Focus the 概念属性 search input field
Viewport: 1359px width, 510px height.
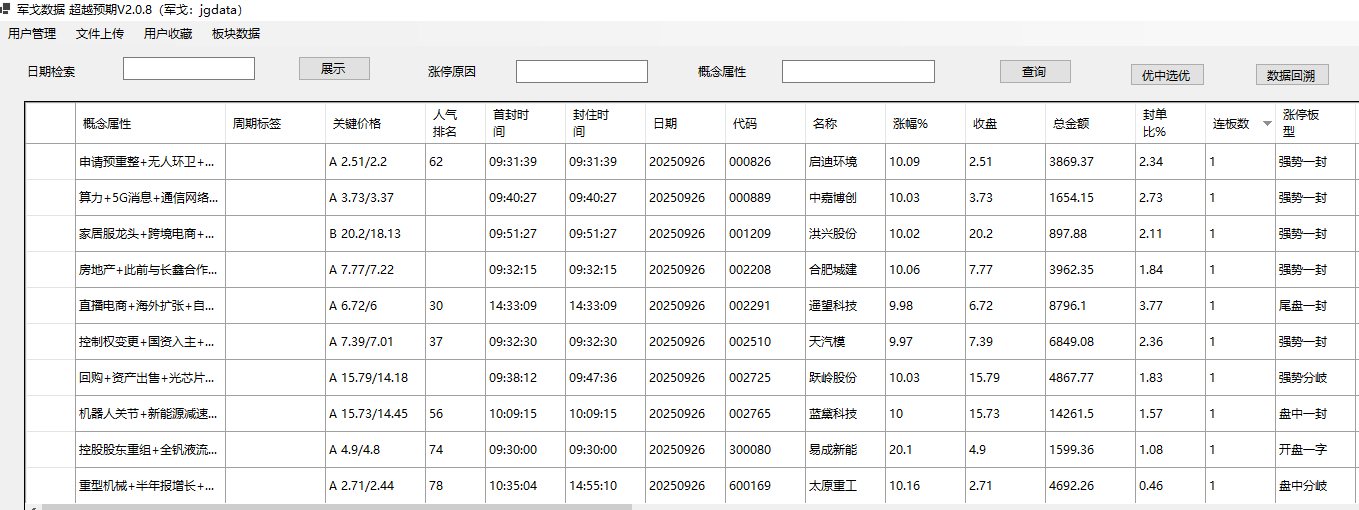(858, 72)
